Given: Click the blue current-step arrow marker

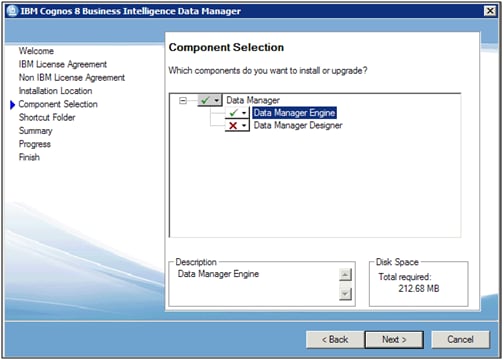Looking at the screenshot, I should point(13,105).
